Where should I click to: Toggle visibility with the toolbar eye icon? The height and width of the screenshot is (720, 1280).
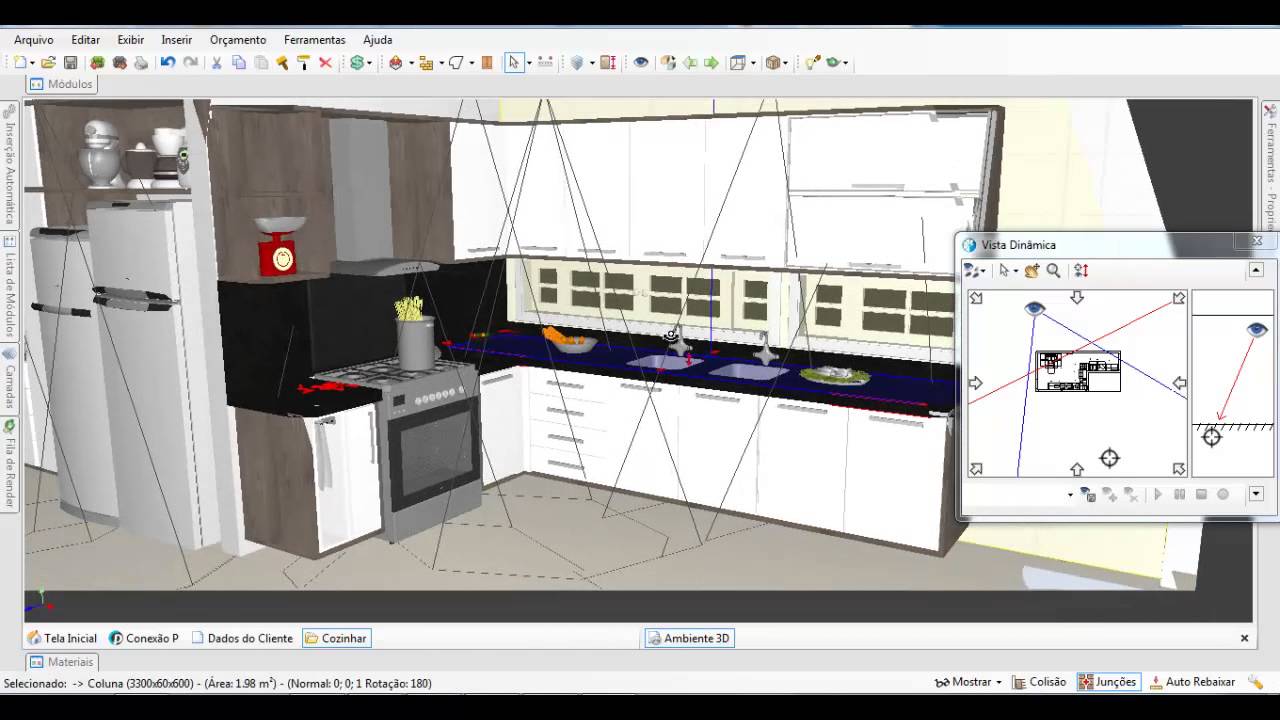[640, 62]
